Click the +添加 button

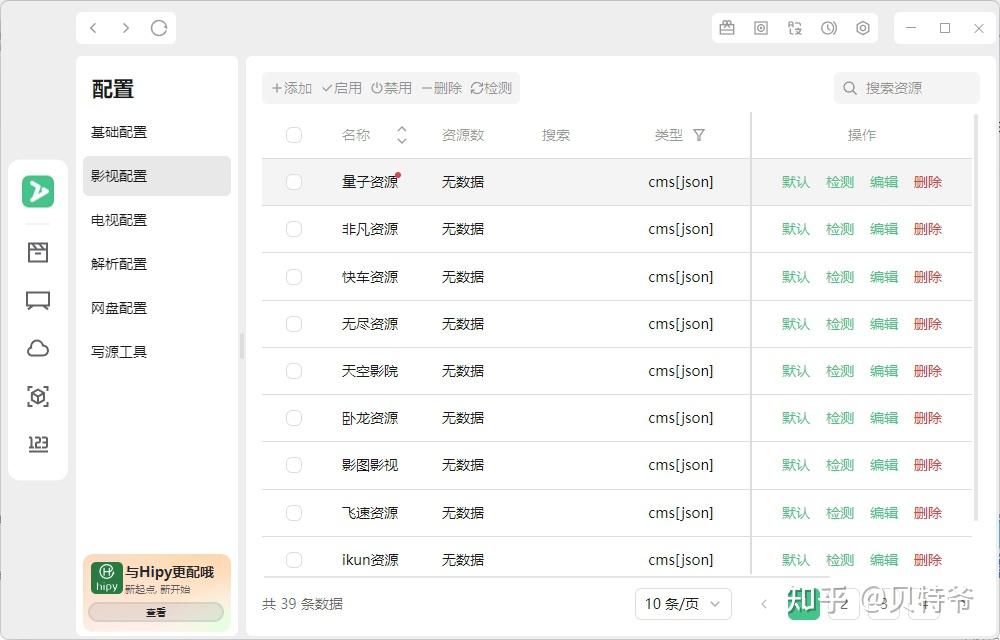coord(290,88)
